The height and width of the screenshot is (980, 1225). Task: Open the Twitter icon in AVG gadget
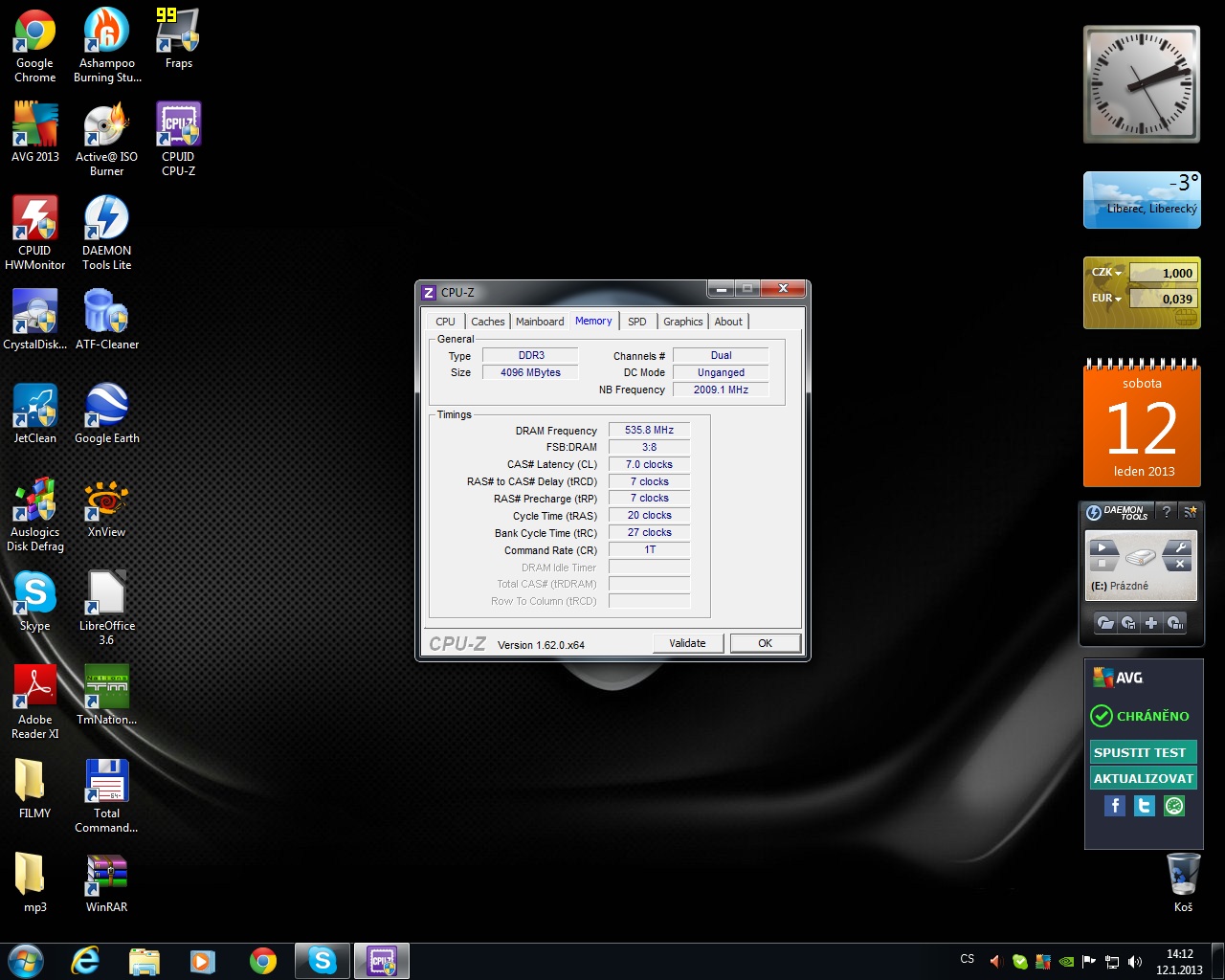point(1144,806)
